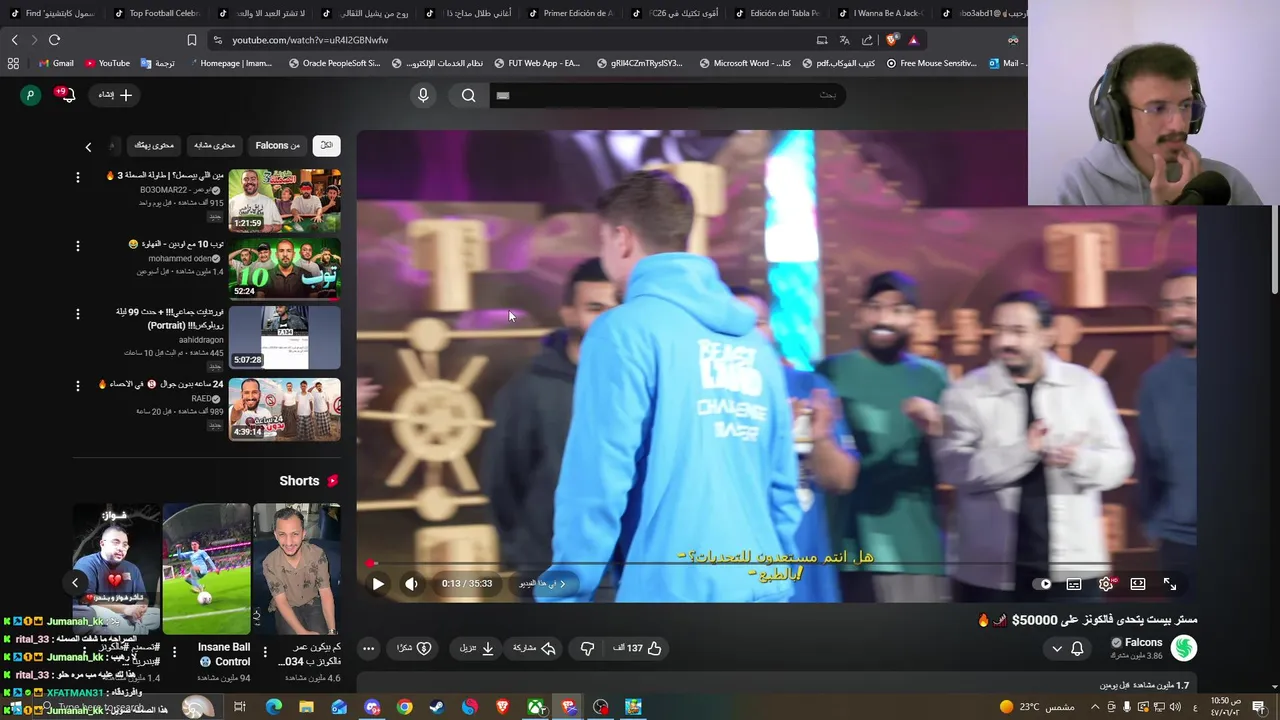Select the الكل filter chip
This screenshot has height=720, width=1280.
(326, 145)
